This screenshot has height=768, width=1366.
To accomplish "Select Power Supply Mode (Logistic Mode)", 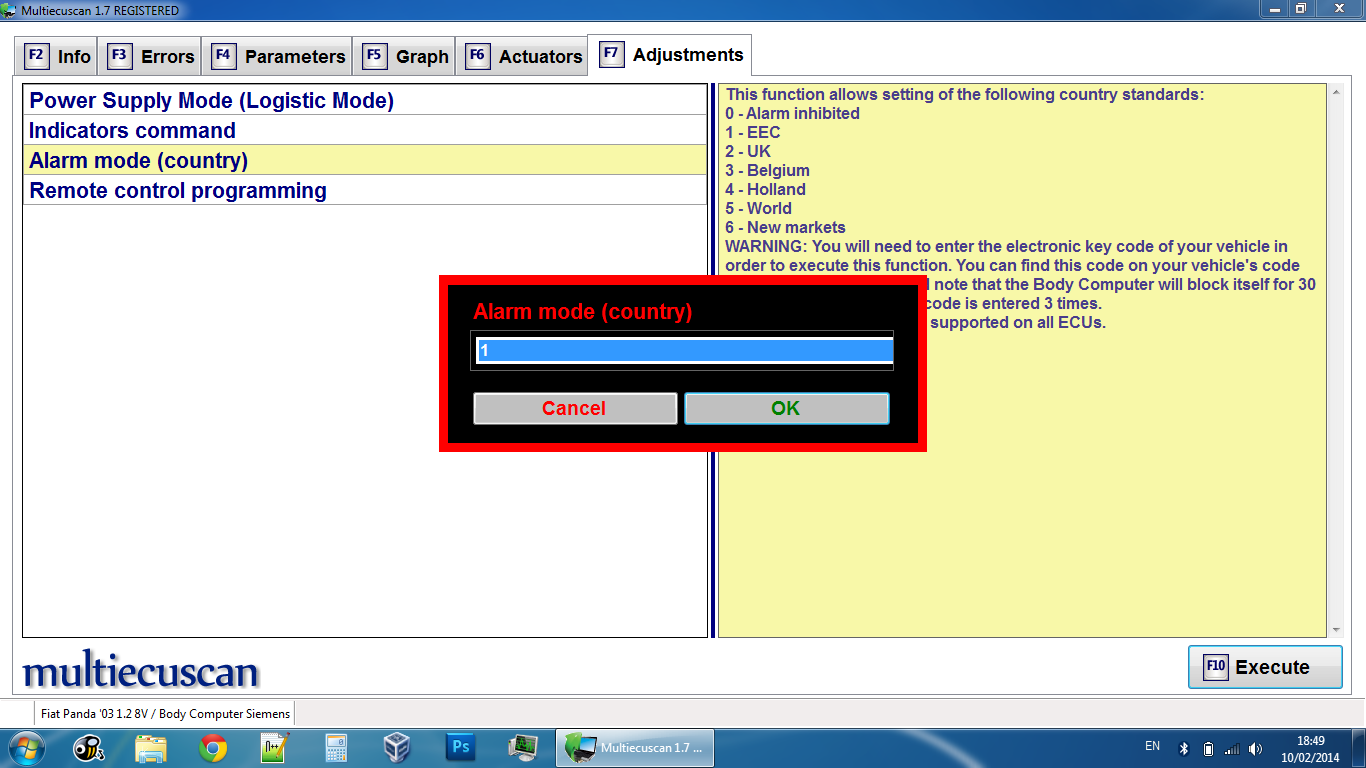I will (x=365, y=100).
